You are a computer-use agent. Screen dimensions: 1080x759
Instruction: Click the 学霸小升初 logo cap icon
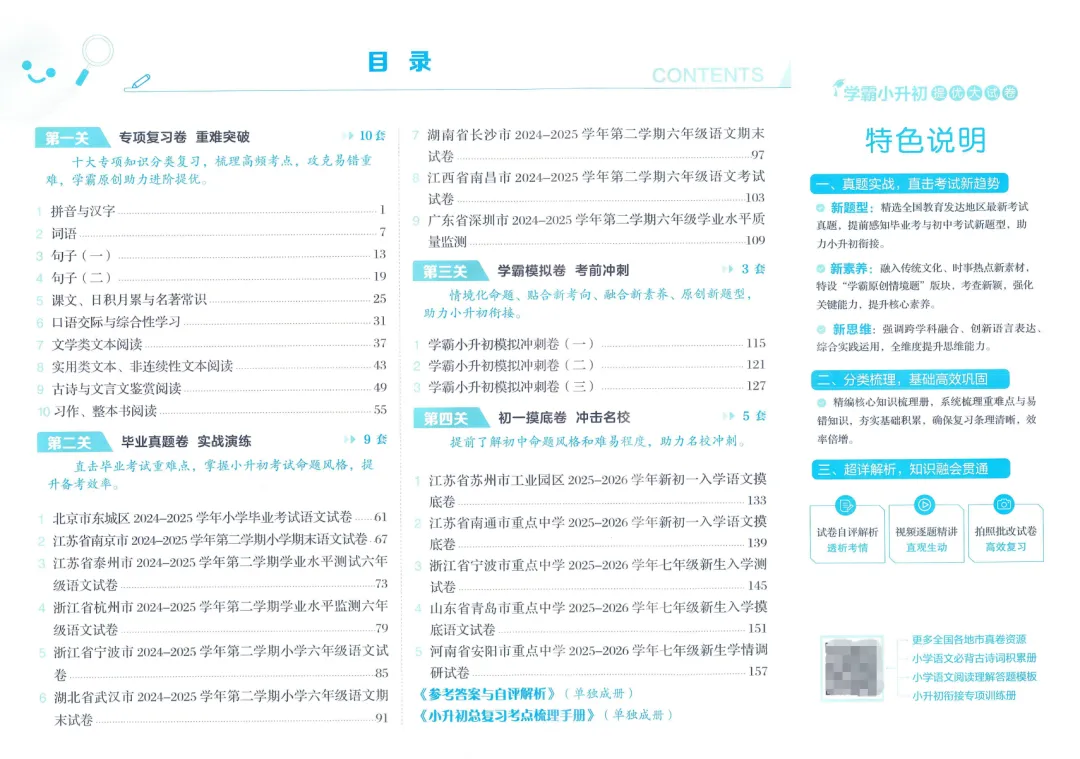tap(838, 87)
